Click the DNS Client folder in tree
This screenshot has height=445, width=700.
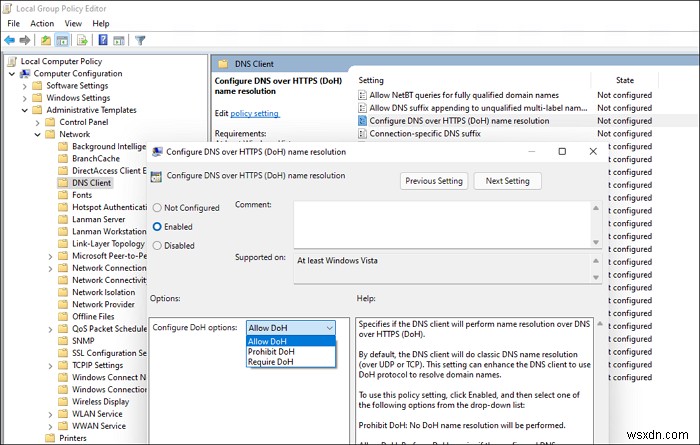(91, 183)
